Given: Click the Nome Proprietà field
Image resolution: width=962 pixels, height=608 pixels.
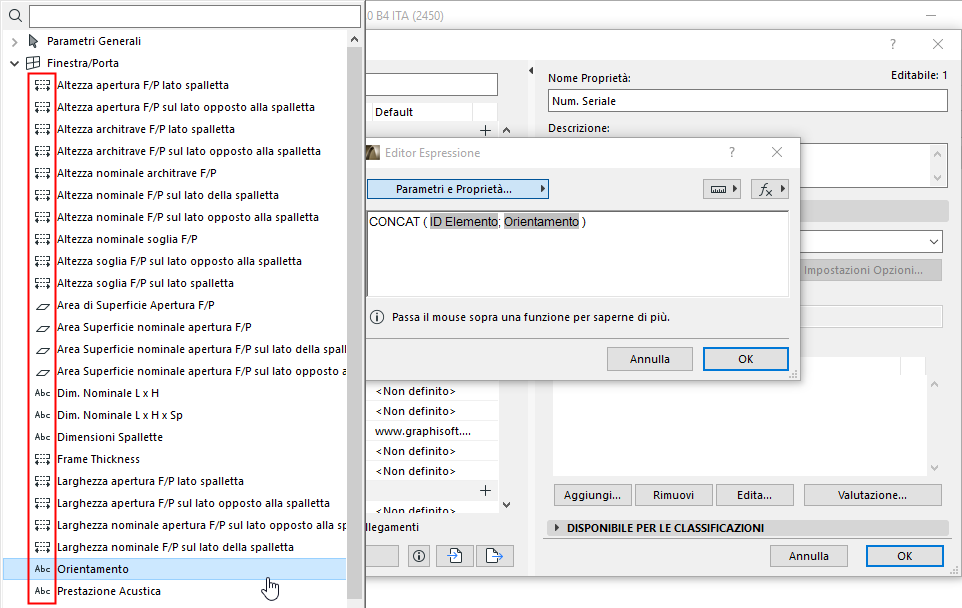Looking at the screenshot, I should click(x=747, y=101).
